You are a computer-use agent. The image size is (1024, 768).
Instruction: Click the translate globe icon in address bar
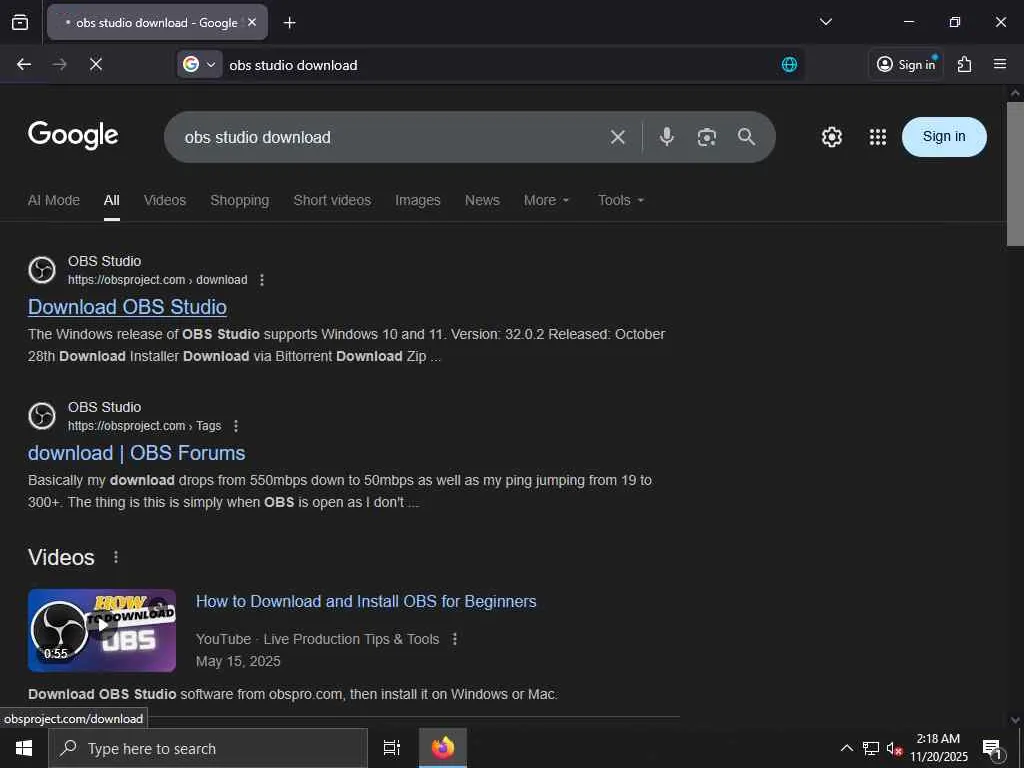(789, 64)
